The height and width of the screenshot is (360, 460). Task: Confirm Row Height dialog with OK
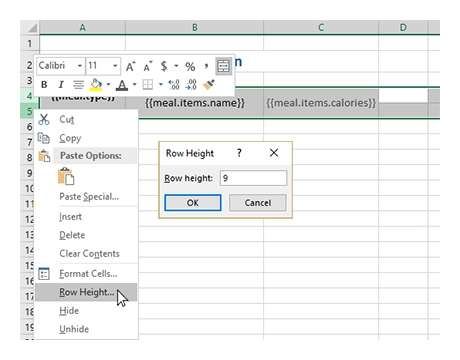click(193, 203)
